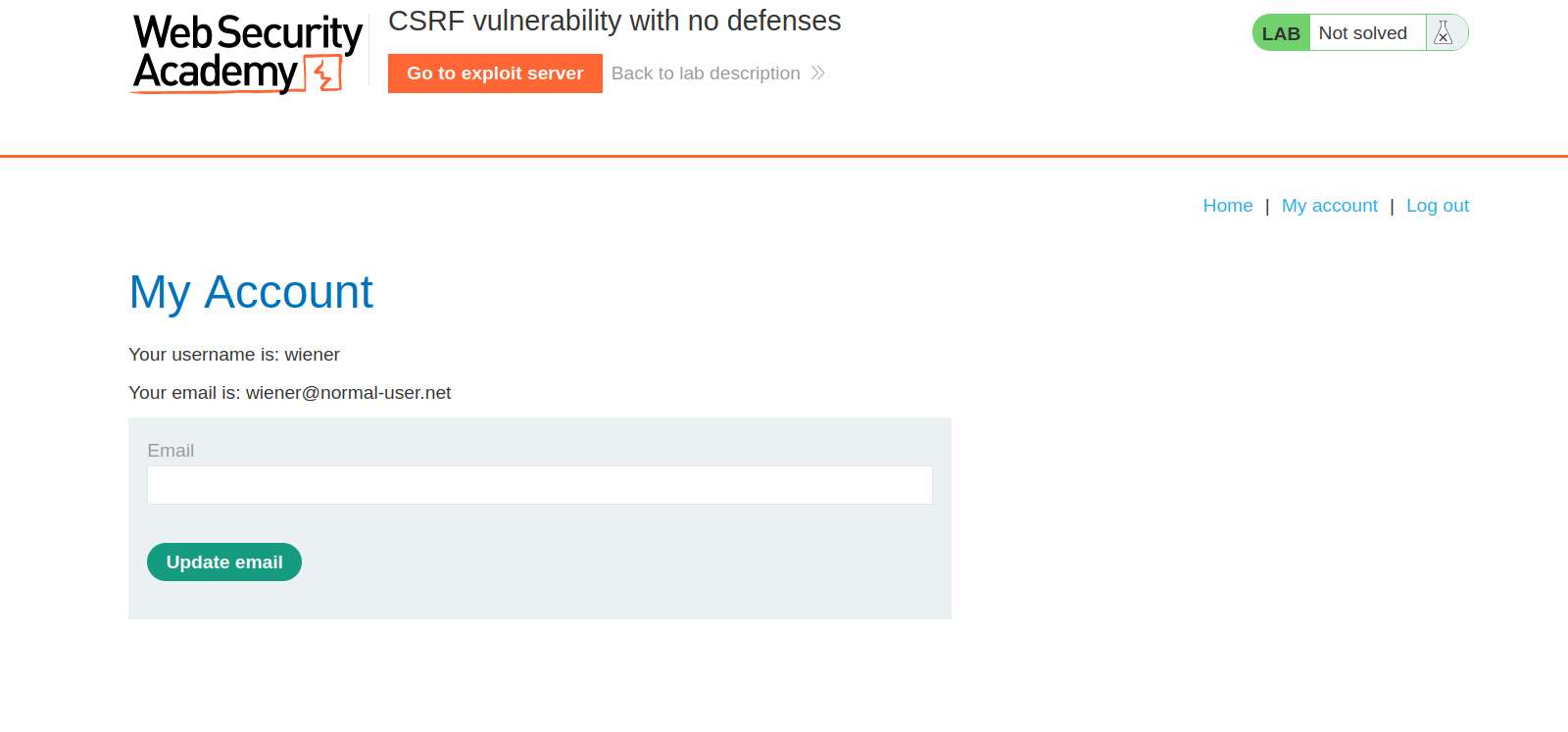Click the My Account page heading
This screenshot has height=732, width=1568.
(251, 292)
